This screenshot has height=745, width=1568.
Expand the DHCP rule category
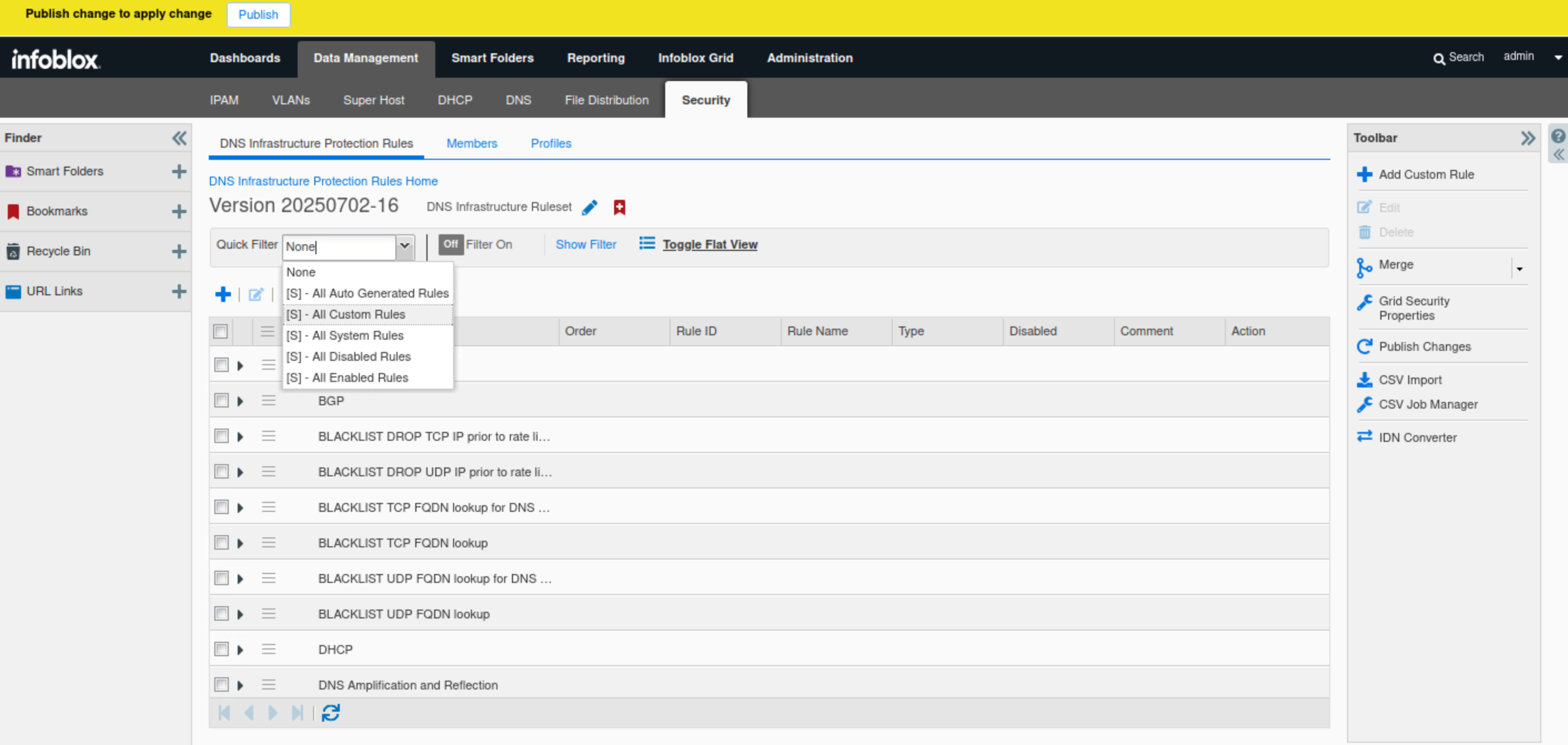[240, 650]
